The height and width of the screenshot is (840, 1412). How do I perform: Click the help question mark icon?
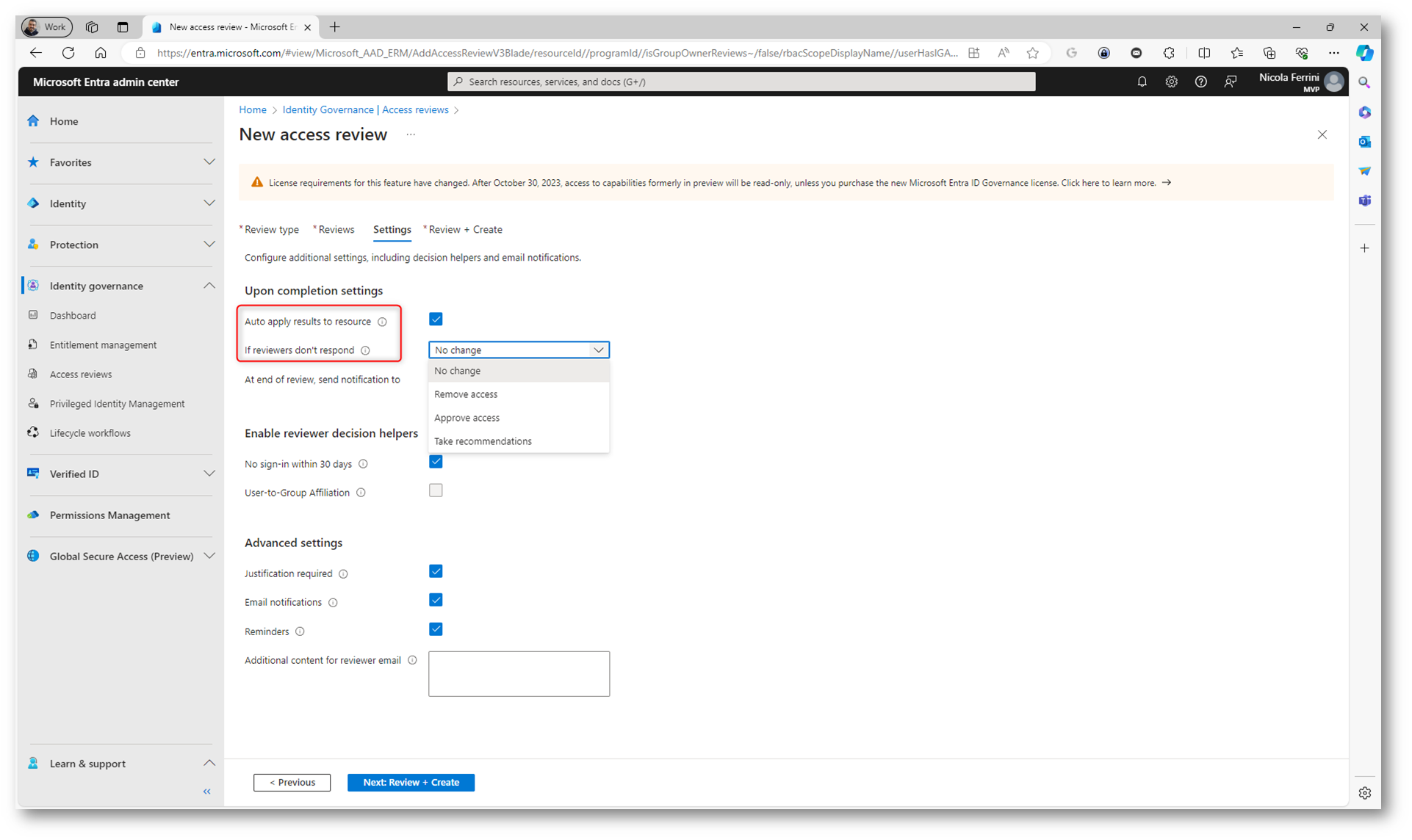[x=1200, y=82]
